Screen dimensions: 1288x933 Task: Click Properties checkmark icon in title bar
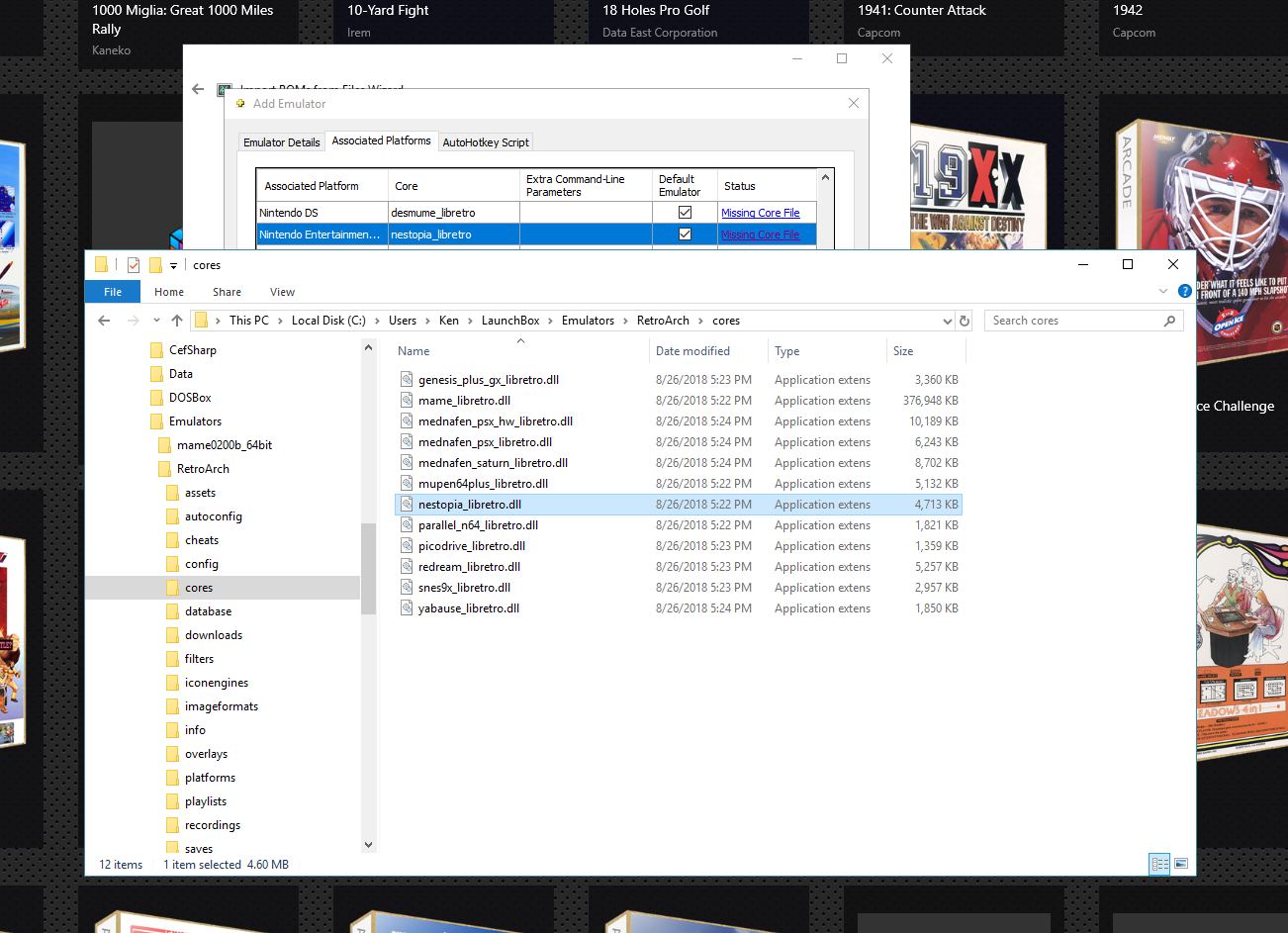(134, 265)
